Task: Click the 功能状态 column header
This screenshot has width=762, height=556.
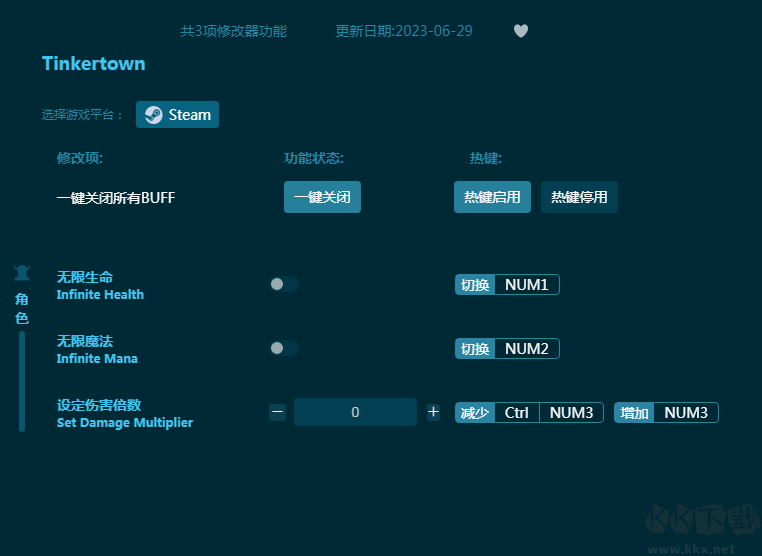Action: pos(314,158)
